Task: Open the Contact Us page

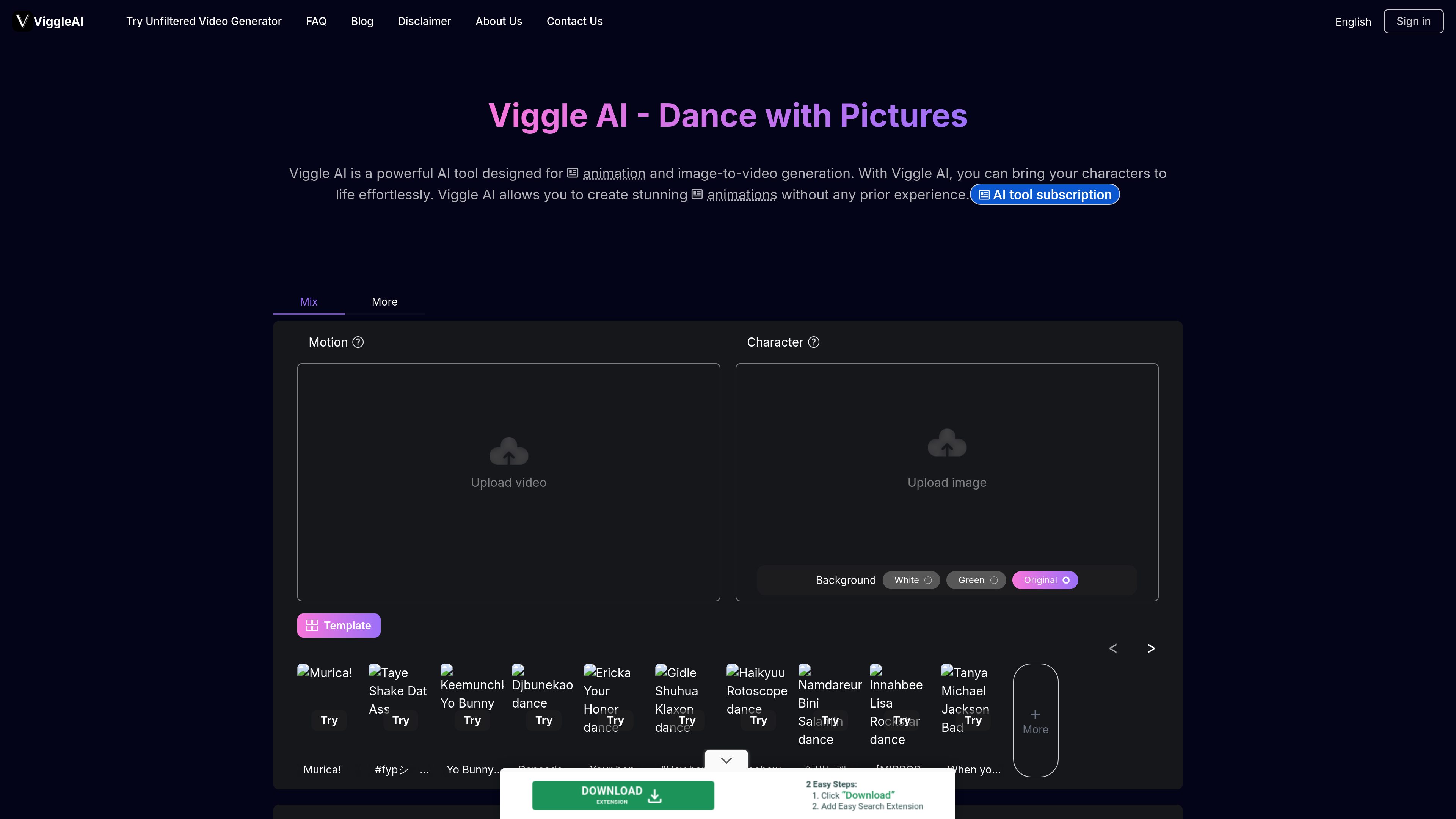Action: [574, 21]
